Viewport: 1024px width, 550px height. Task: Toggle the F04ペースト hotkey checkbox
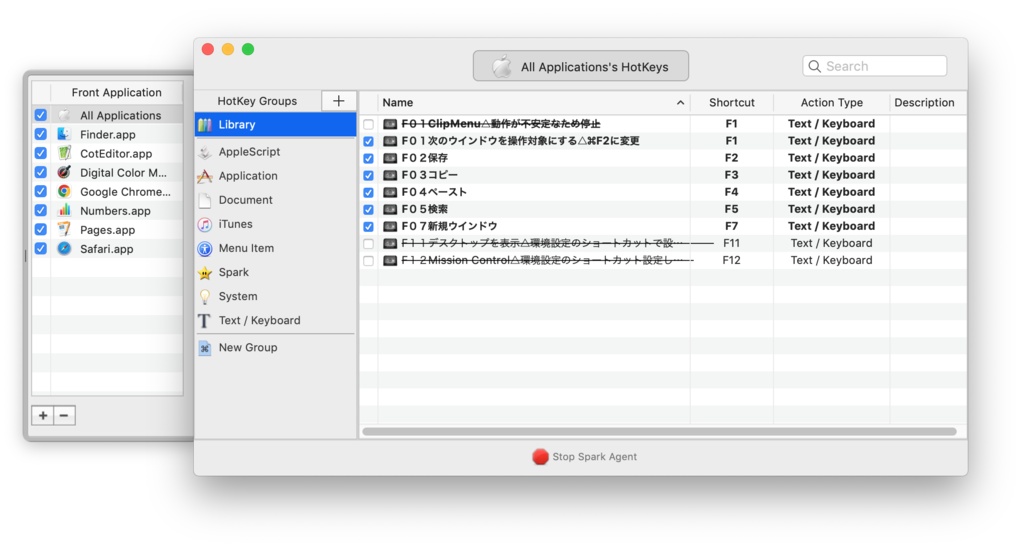(369, 192)
